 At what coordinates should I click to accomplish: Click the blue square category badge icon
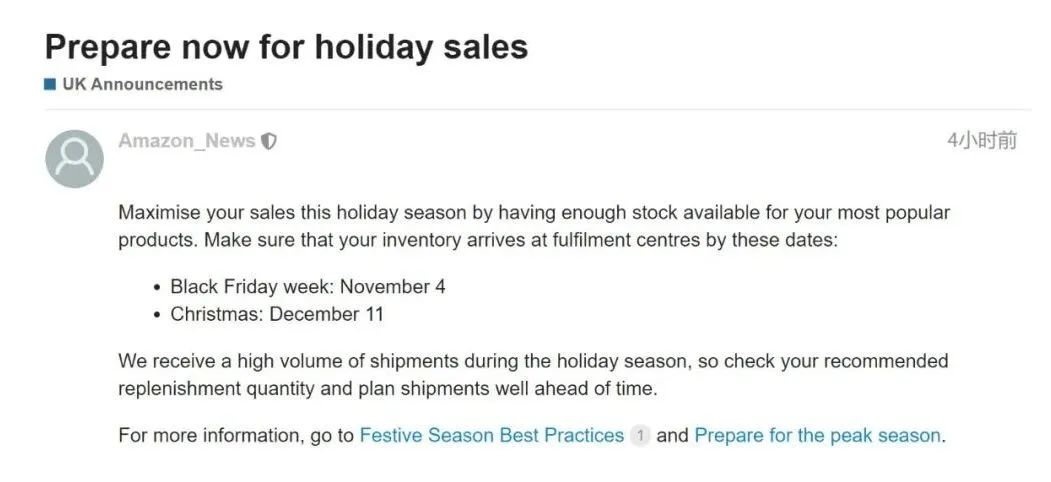[49, 84]
